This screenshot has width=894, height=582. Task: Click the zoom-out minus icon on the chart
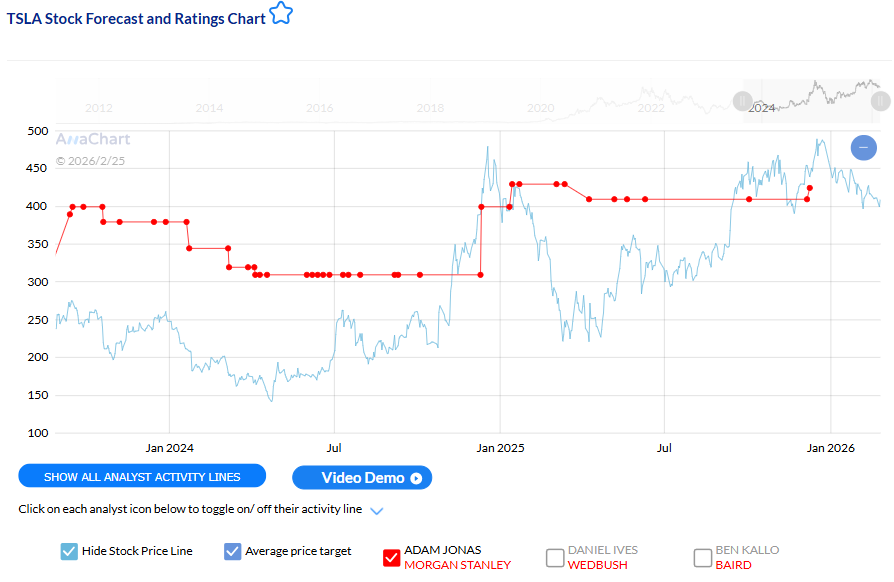click(863, 147)
